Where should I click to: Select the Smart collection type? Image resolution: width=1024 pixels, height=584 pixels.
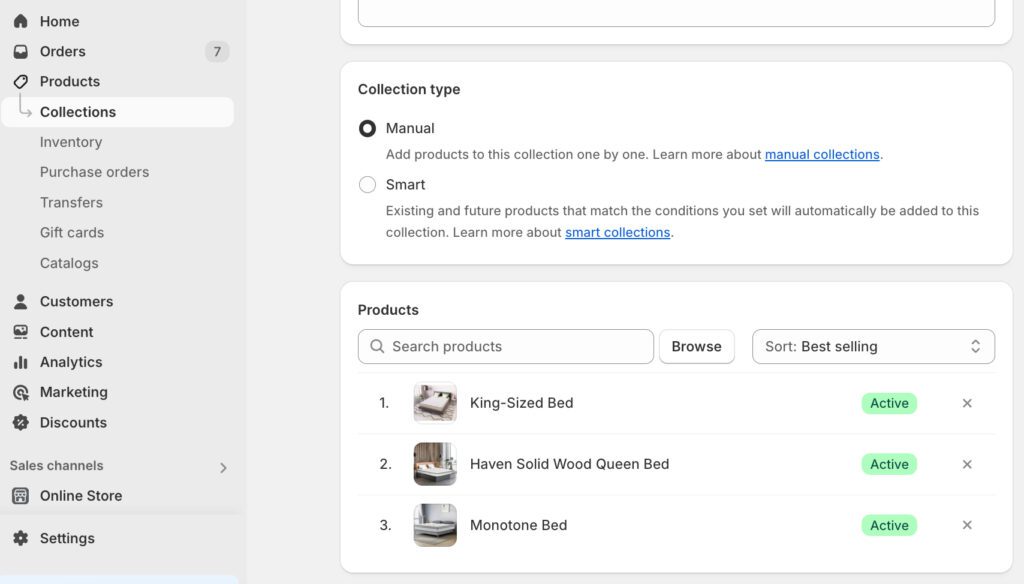click(x=368, y=185)
